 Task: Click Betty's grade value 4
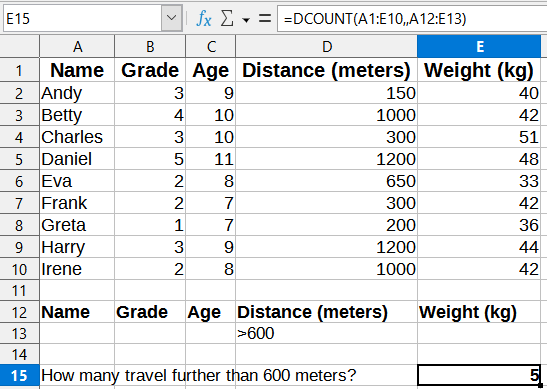click(x=150, y=115)
